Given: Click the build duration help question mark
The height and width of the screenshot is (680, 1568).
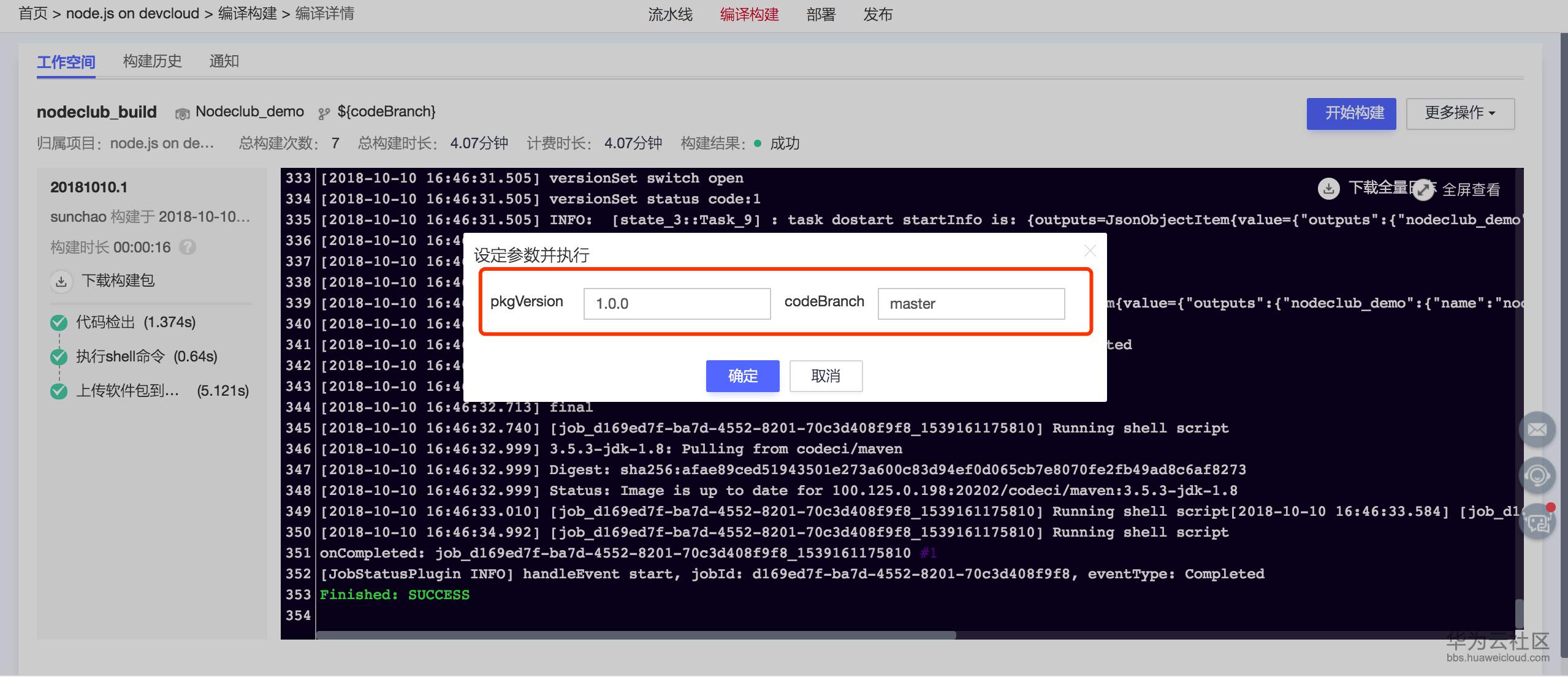Looking at the screenshot, I should [188, 247].
